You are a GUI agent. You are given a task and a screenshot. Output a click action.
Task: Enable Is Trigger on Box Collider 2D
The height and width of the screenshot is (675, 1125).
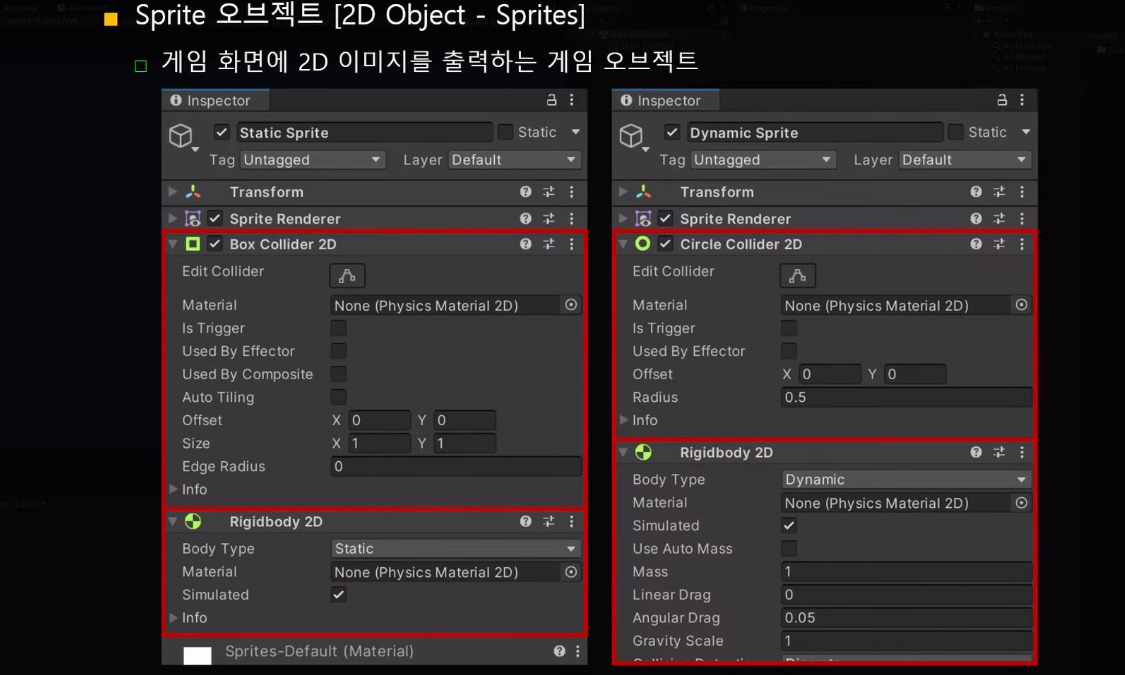click(339, 328)
